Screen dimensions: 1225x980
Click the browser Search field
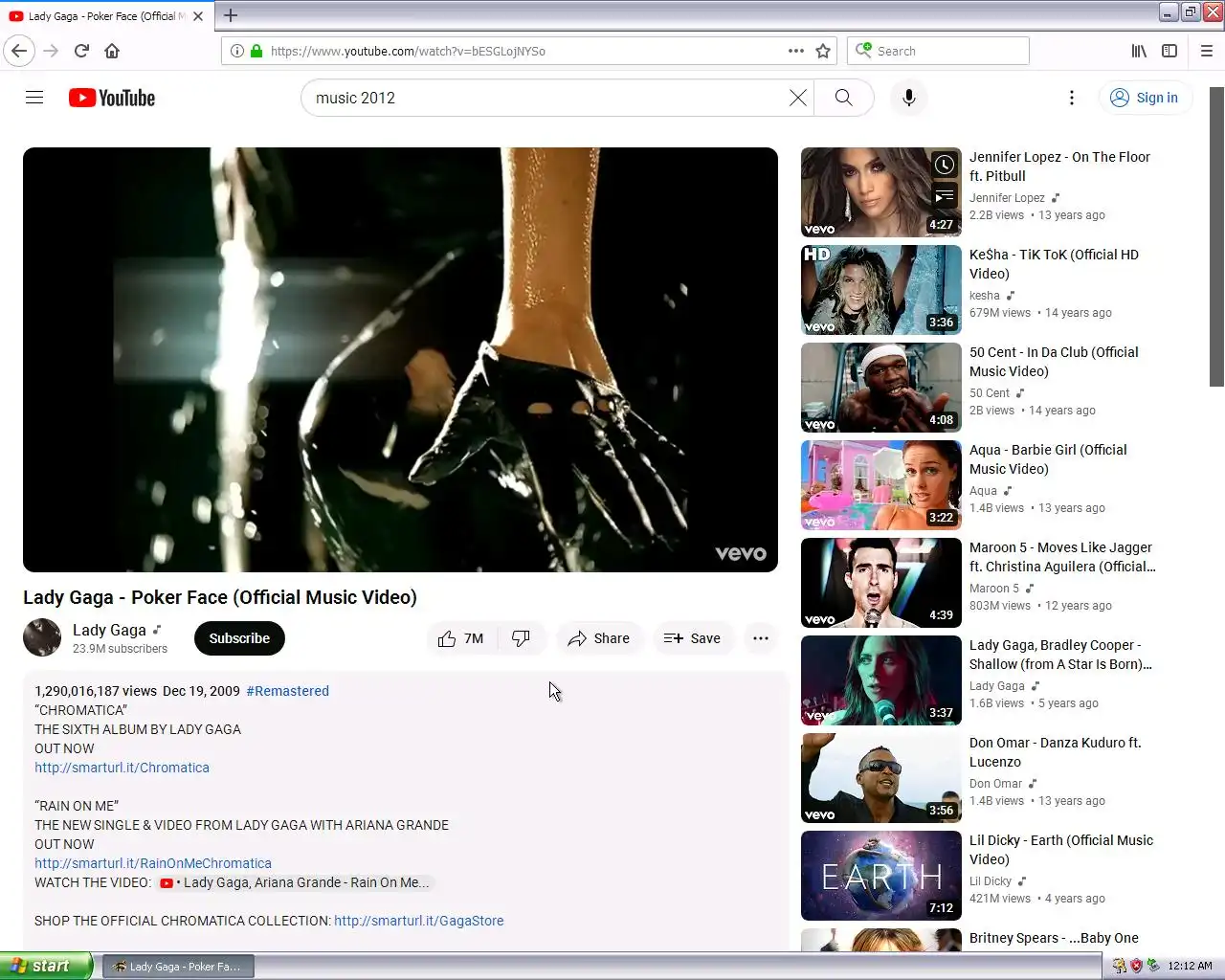[x=938, y=51]
